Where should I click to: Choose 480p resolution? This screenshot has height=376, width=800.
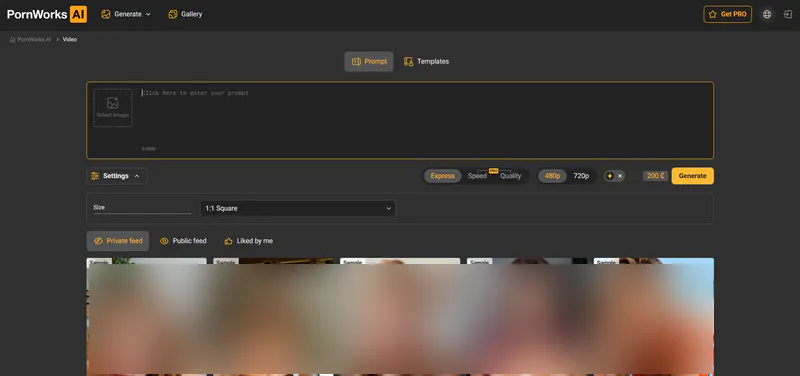coord(553,176)
